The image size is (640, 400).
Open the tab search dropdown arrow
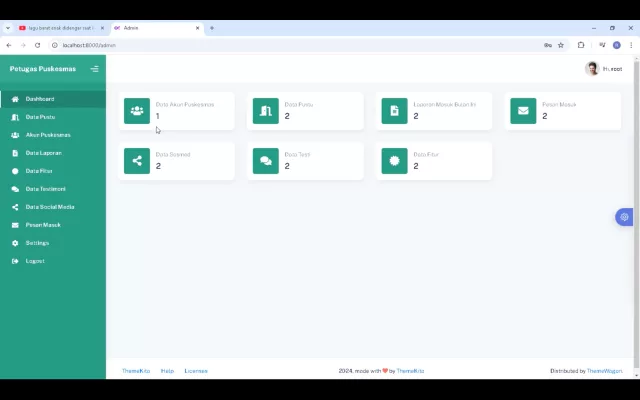click(x=8, y=28)
